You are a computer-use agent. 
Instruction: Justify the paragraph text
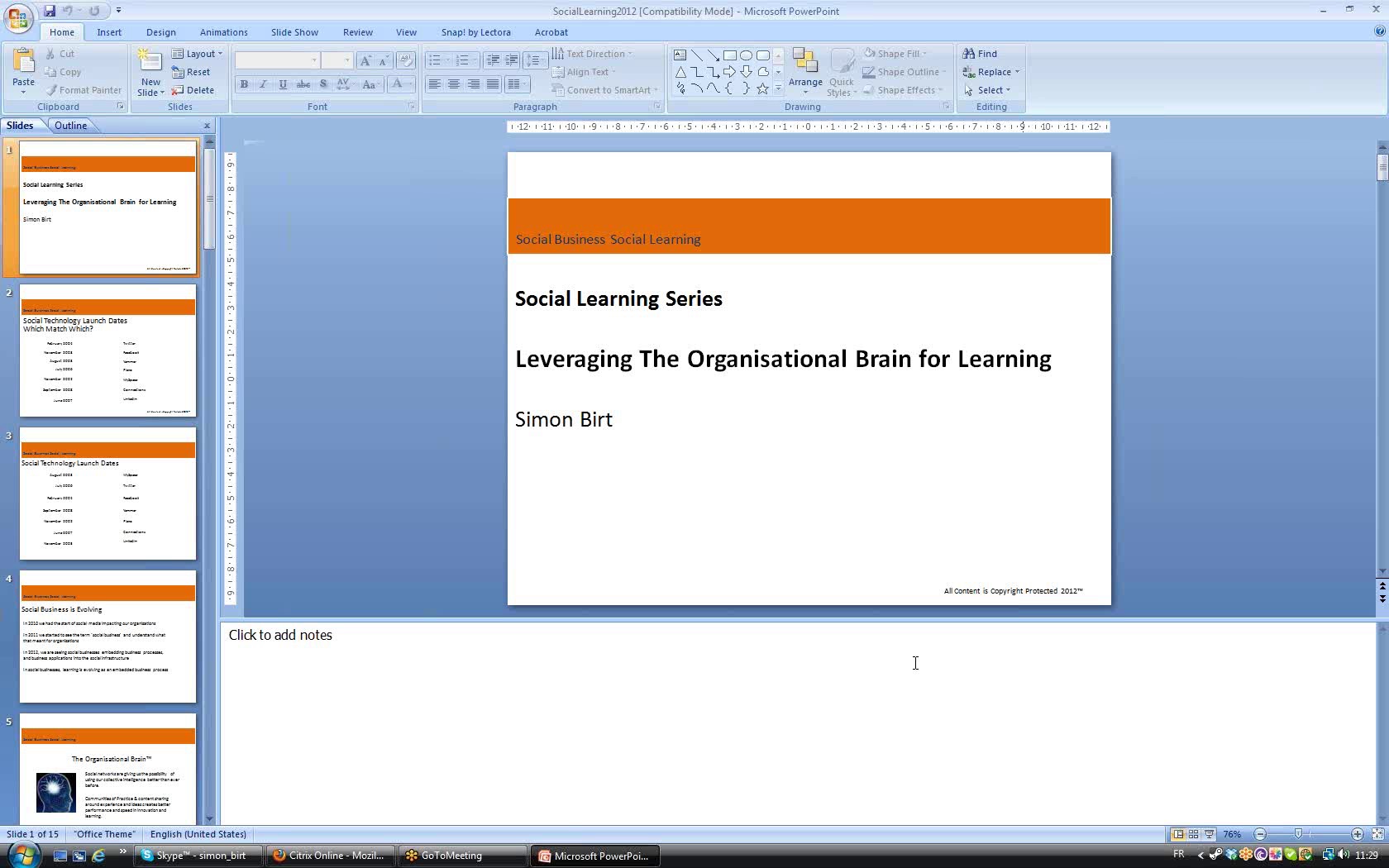click(494, 84)
